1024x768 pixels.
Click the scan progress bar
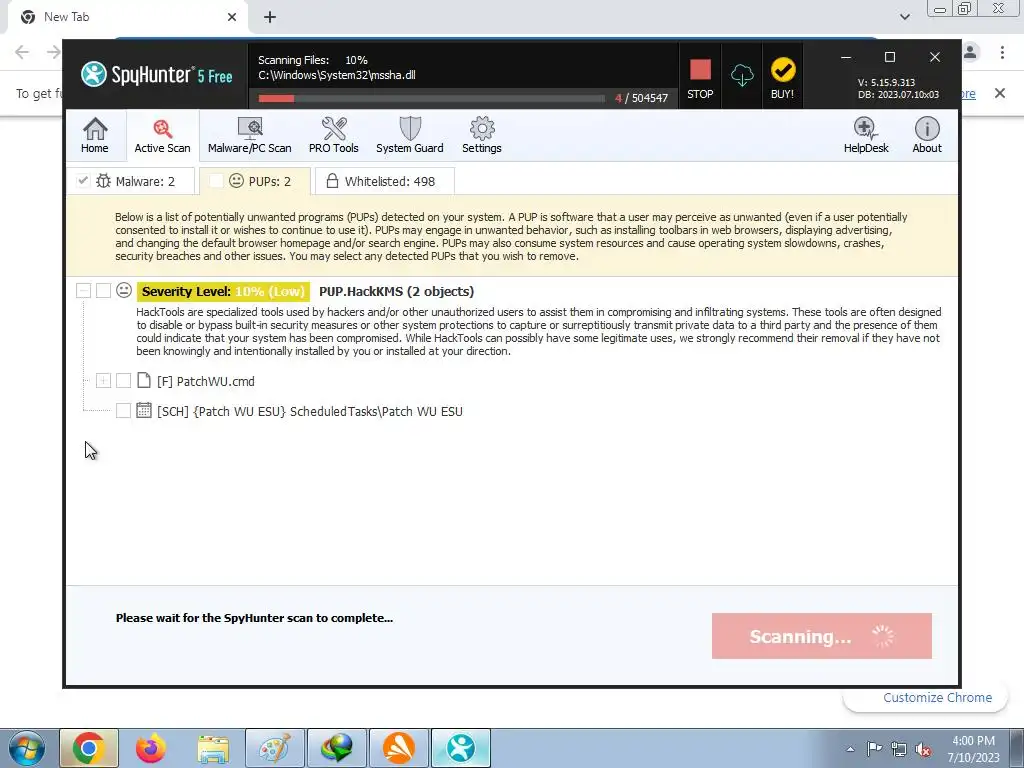coord(431,99)
